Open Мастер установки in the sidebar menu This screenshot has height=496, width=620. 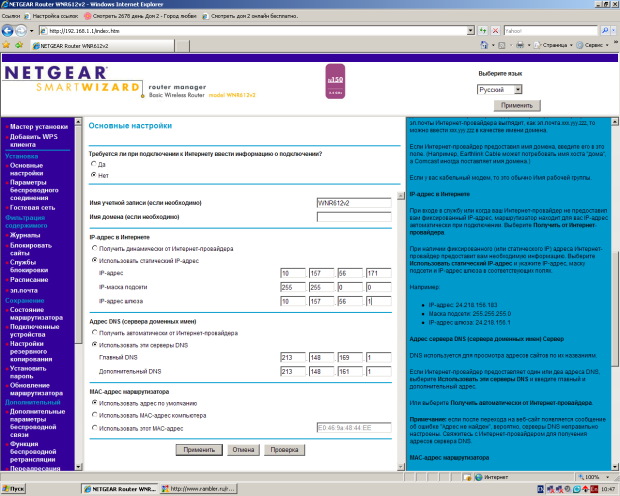coord(39,127)
